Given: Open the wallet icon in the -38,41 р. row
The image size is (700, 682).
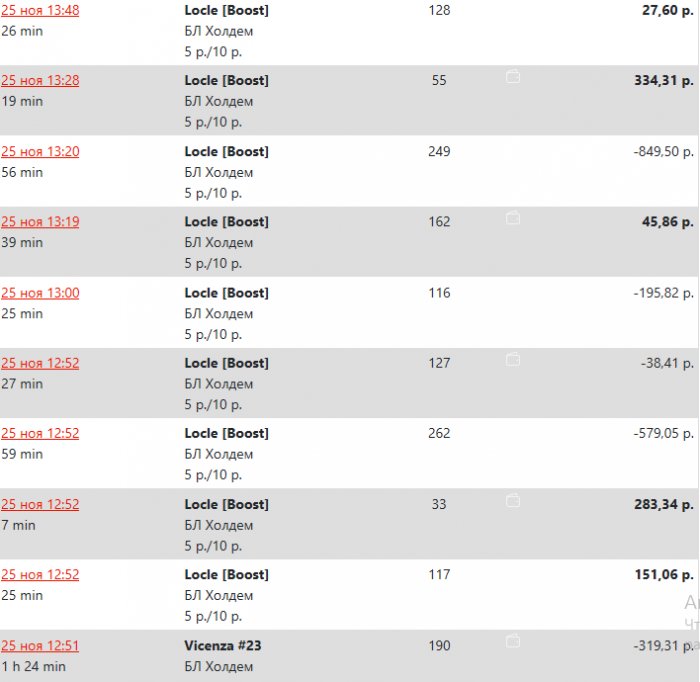Looking at the screenshot, I should coord(513,358).
